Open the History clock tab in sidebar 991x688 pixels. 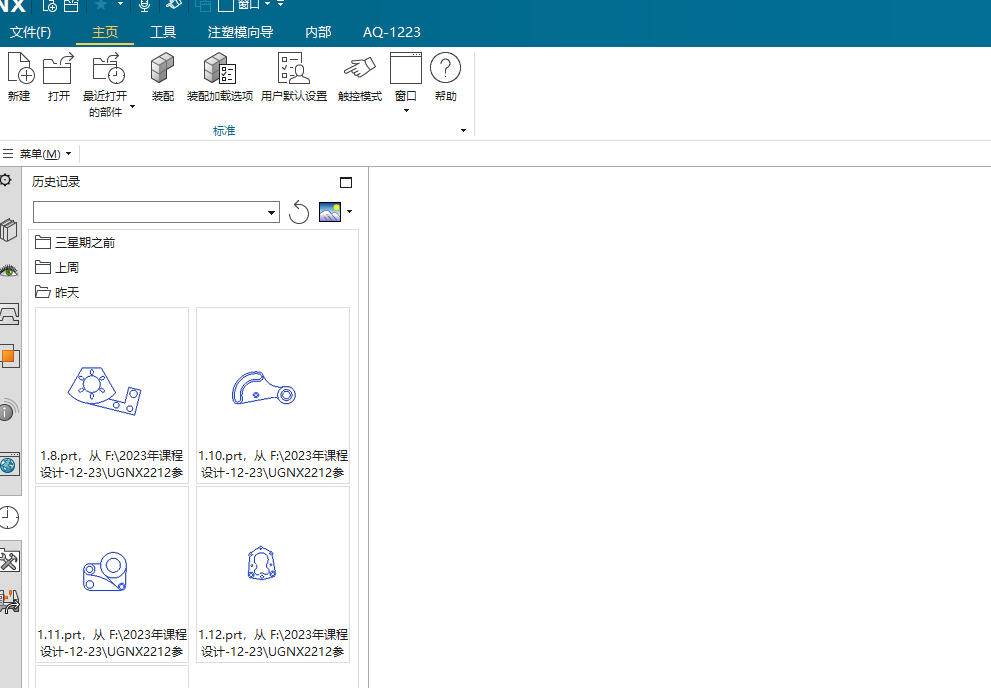pyautogui.click(x=9, y=517)
